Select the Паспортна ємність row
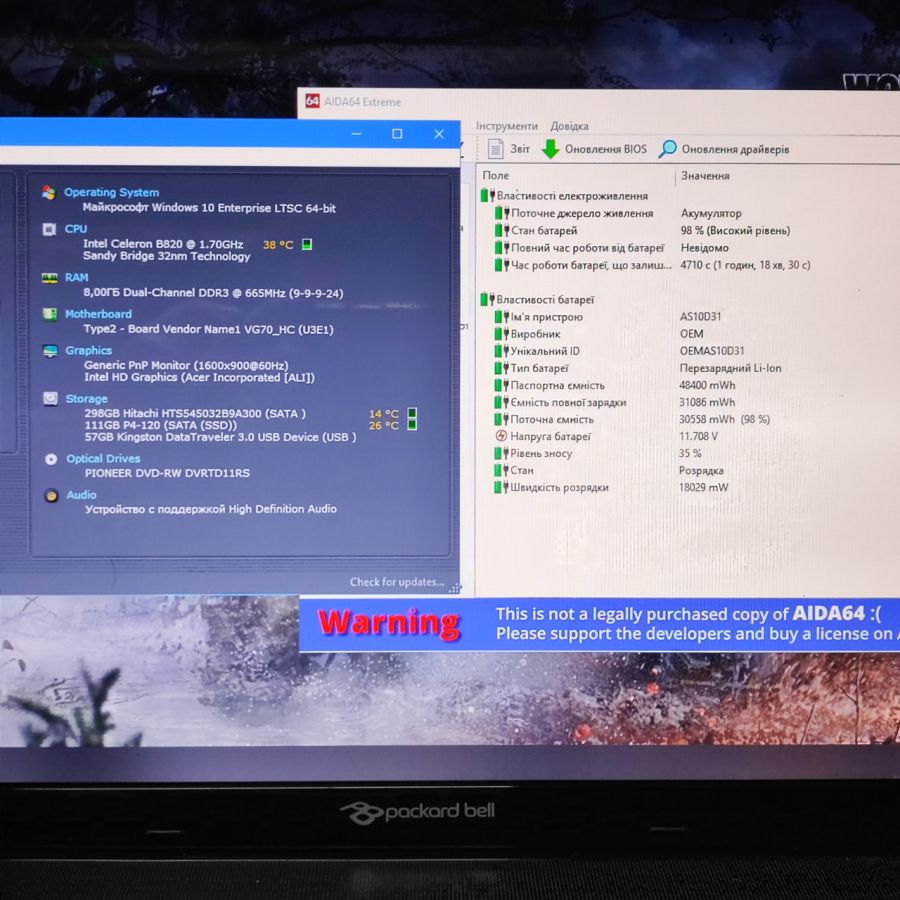900x900 pixels. [x=615, y=385]
